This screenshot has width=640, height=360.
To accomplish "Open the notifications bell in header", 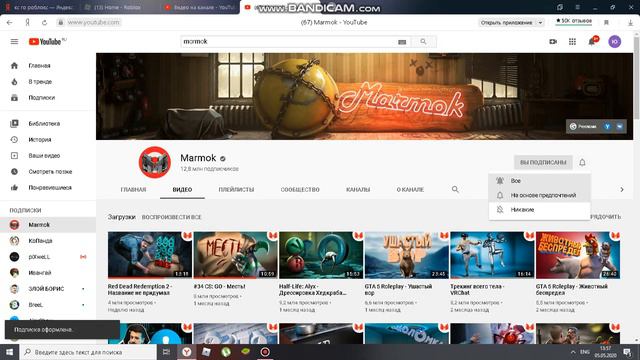I will pos(592,42).
